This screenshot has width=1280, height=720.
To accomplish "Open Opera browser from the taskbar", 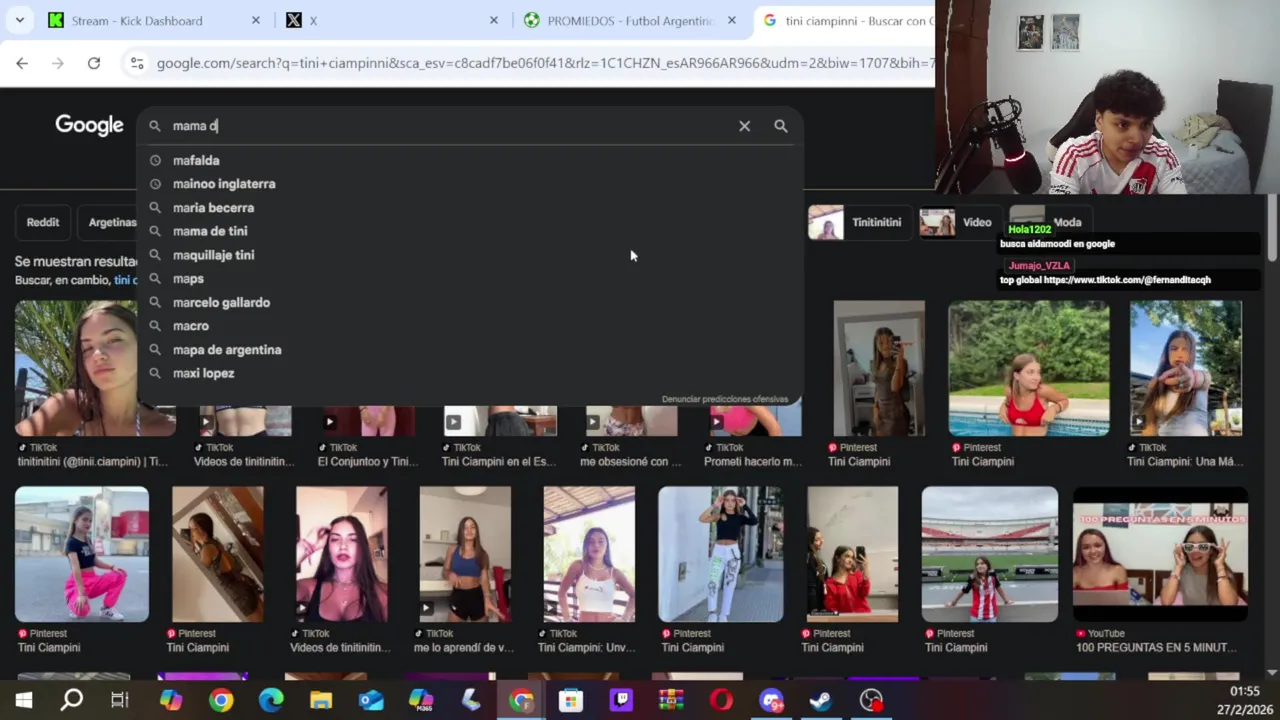I will [721, 701].
